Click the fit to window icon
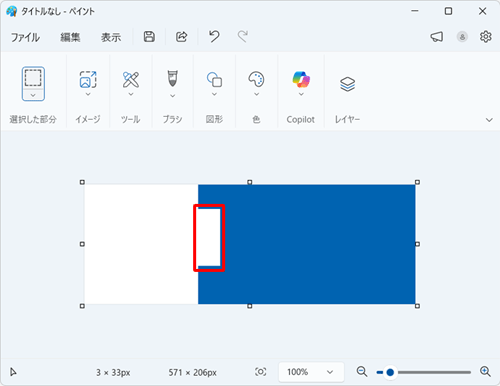500x386 pixels. click(x=260, y=372)
